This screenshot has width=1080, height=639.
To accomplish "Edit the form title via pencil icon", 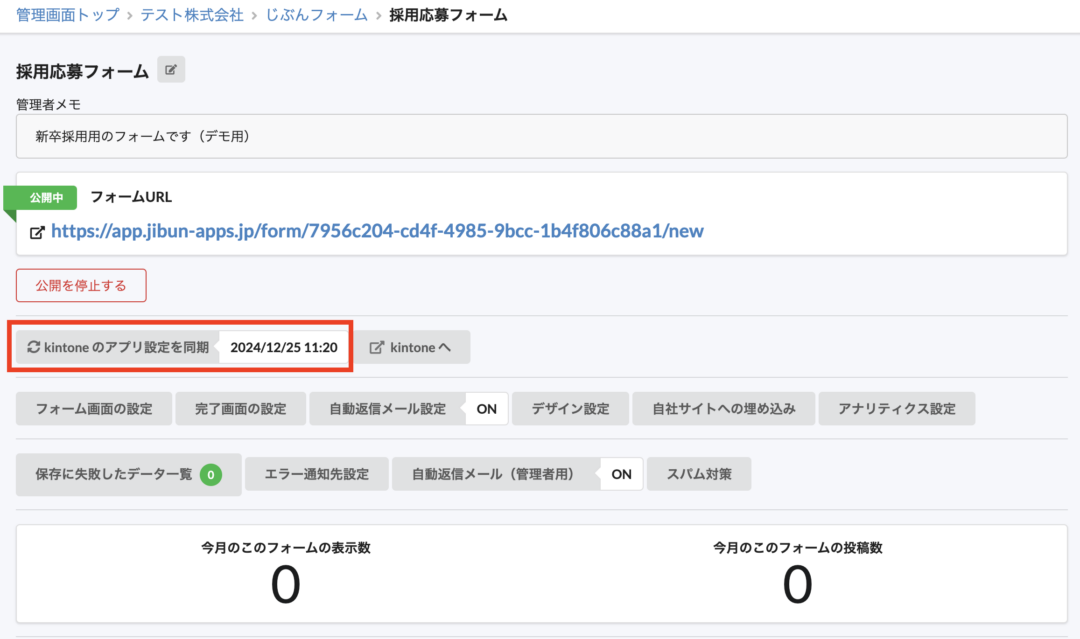I will coord(171,69).
